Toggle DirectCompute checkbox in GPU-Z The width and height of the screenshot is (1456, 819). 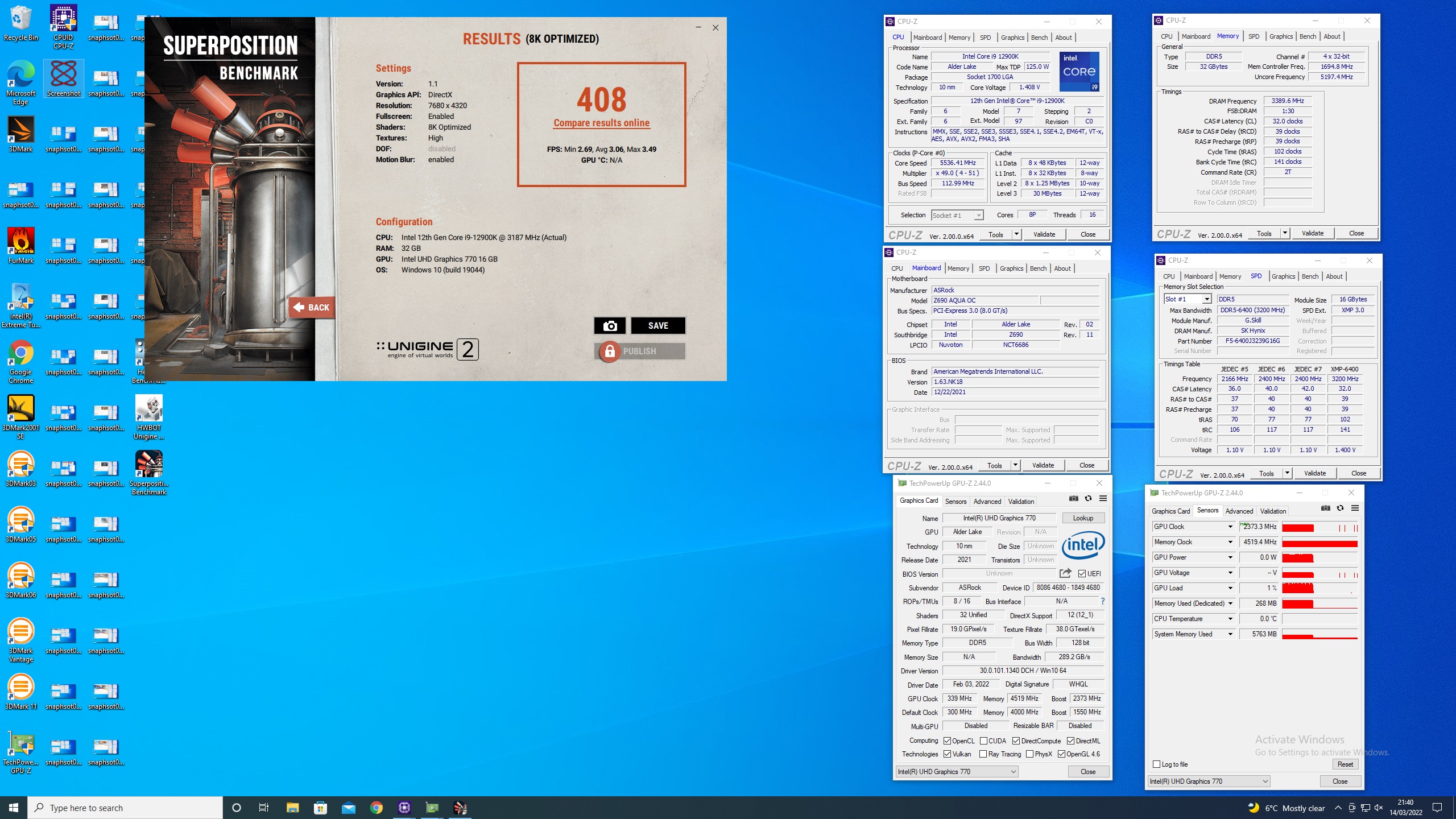tap(1016, 741)
